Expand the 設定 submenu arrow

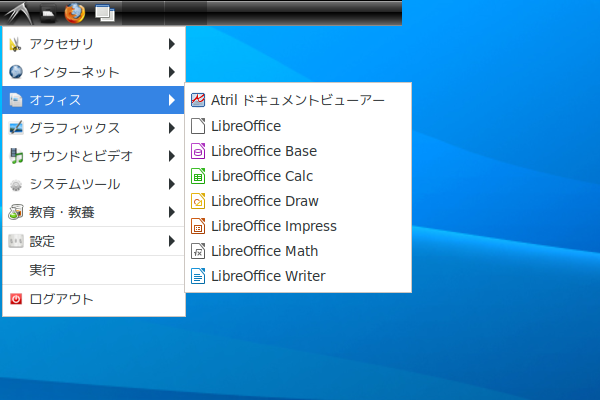click(172, 241)
